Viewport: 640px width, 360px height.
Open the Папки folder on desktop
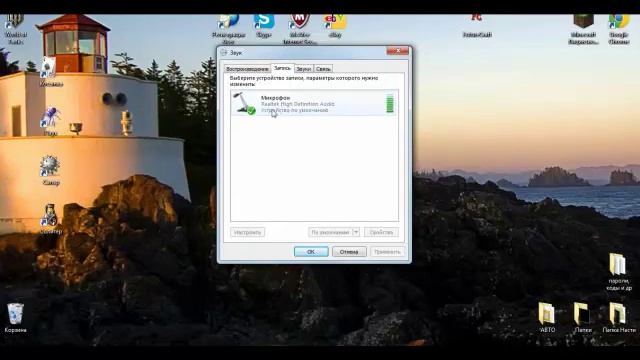(x=582, y=317)
